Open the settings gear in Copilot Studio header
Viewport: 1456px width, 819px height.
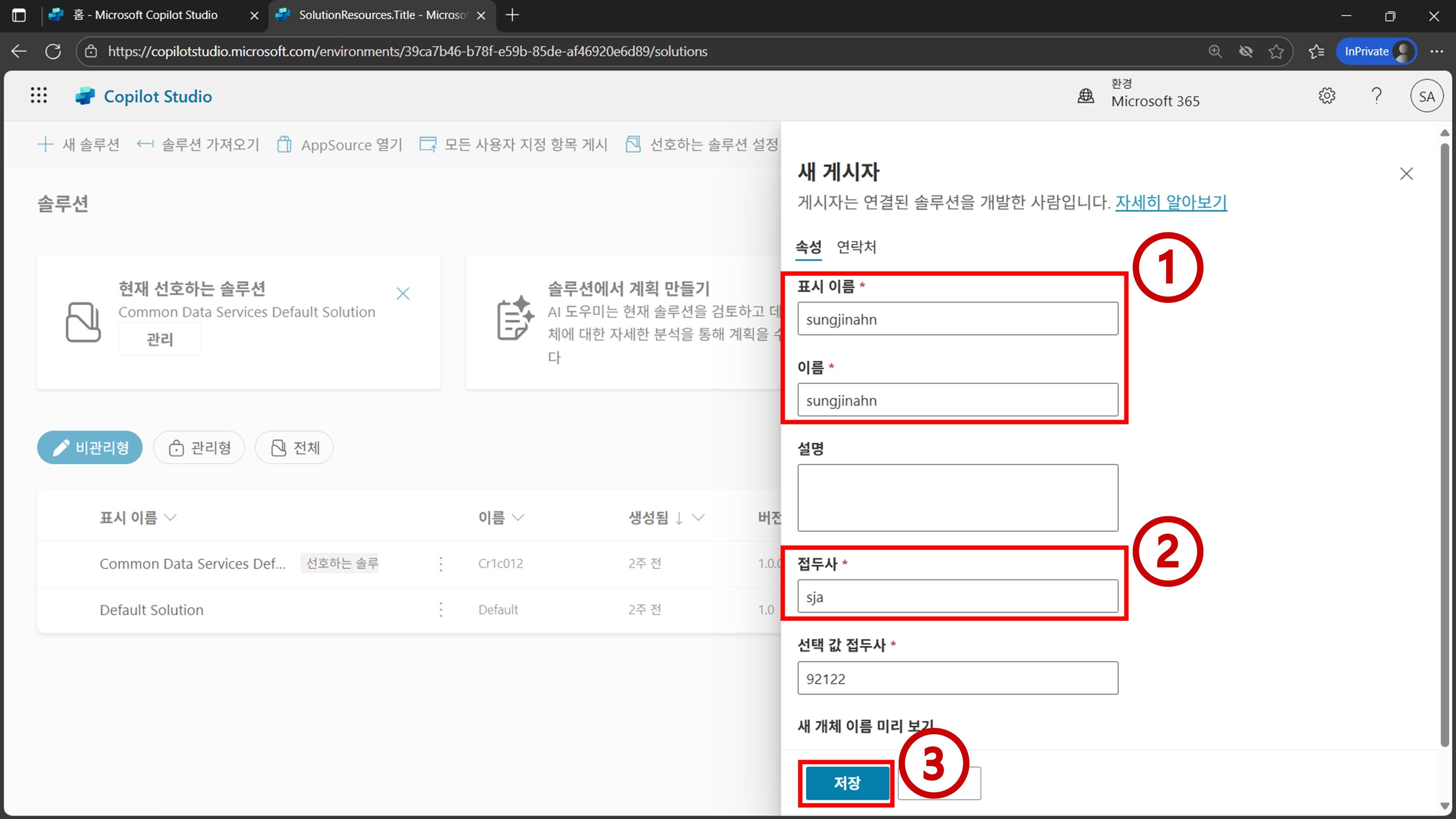tap(1326, 96)
